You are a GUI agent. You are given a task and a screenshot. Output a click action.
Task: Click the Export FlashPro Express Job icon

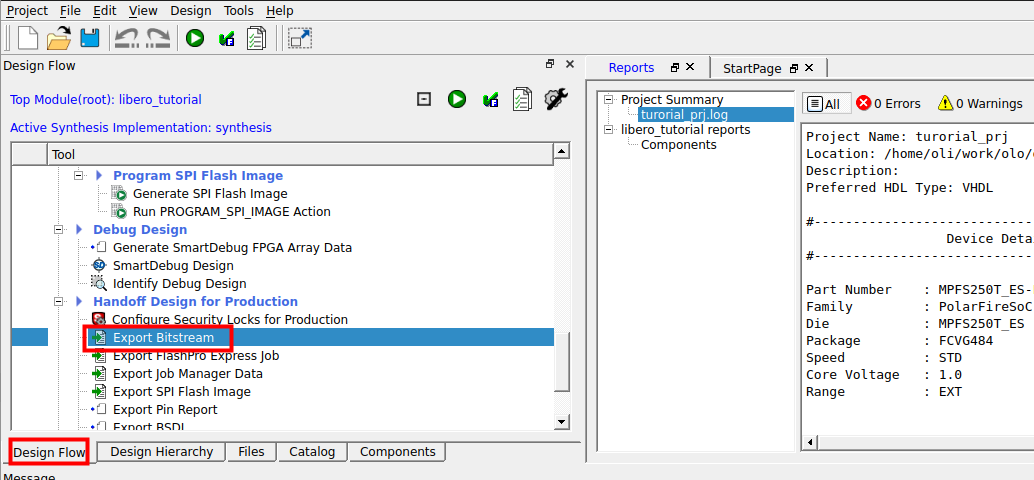point(99,356)
